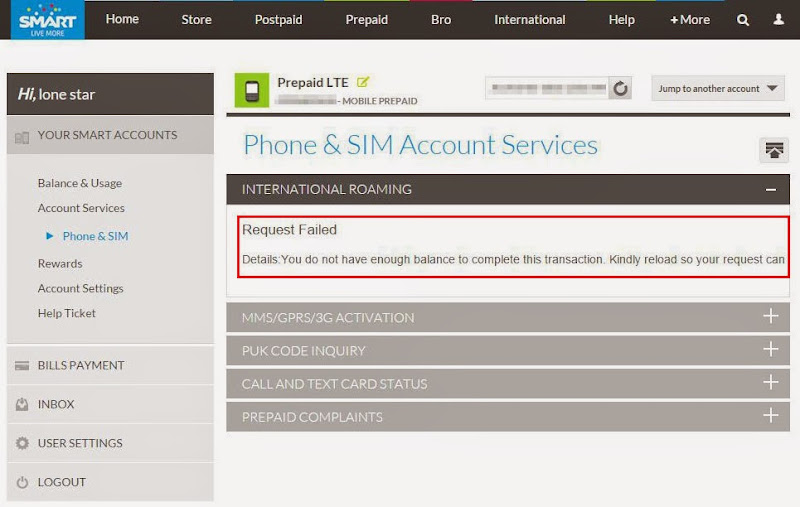
Task: Open the Inbox section label
Action: (x=56, y=404)
